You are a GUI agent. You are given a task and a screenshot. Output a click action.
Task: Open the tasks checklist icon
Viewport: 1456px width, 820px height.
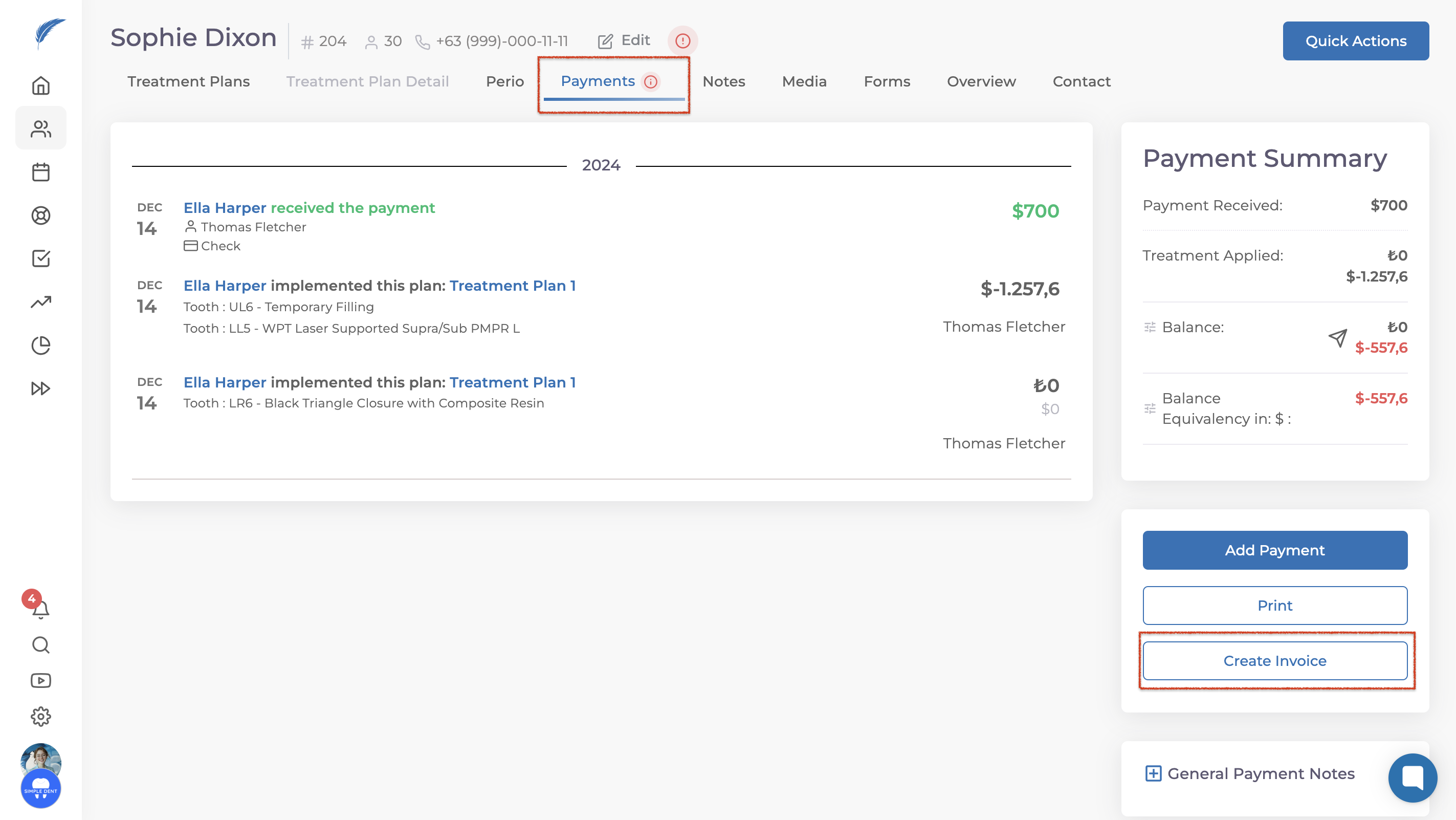(x=41, y=258)
